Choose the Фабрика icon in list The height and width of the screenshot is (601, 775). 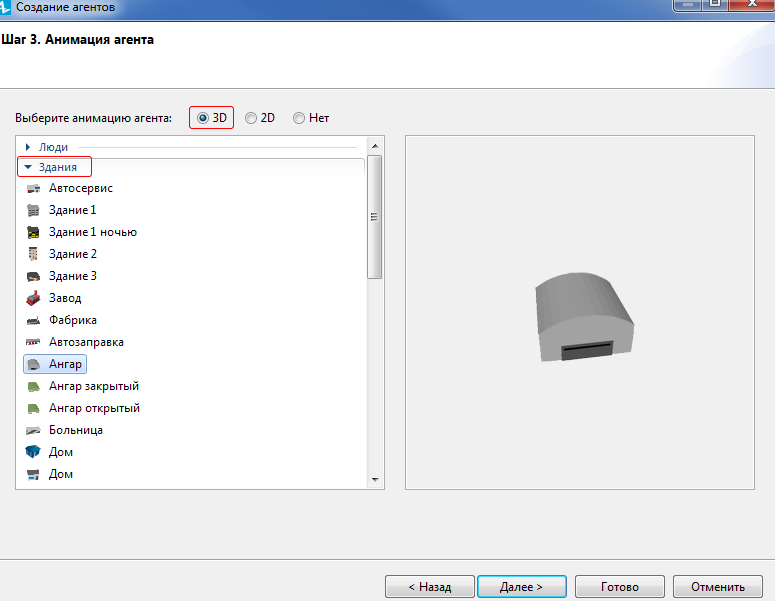(x=33, y=320)
